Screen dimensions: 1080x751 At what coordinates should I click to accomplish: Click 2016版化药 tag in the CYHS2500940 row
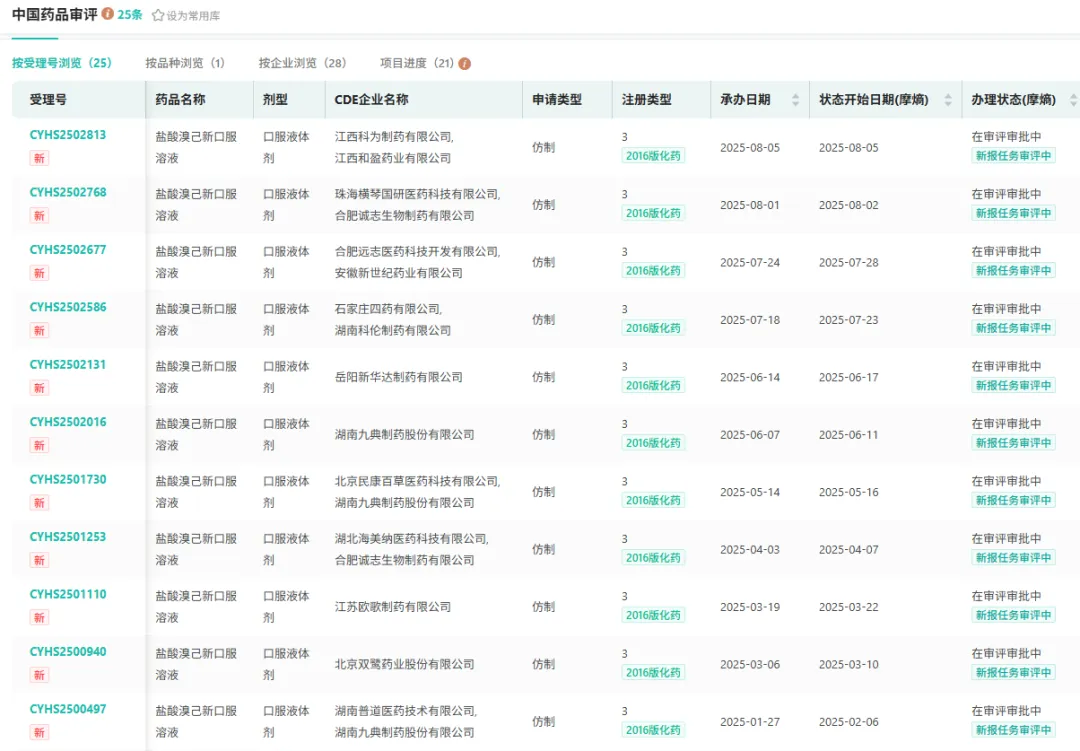pos(653,673)
